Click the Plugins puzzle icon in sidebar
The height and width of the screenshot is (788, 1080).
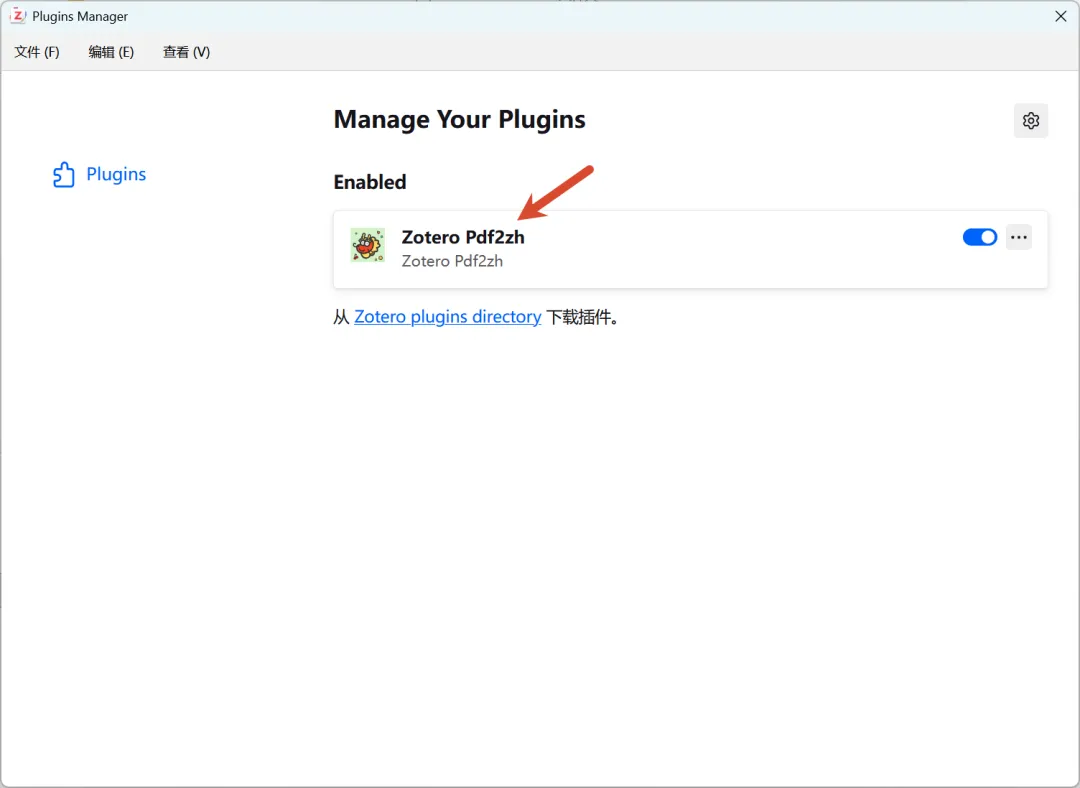click(x=63, y=174)
